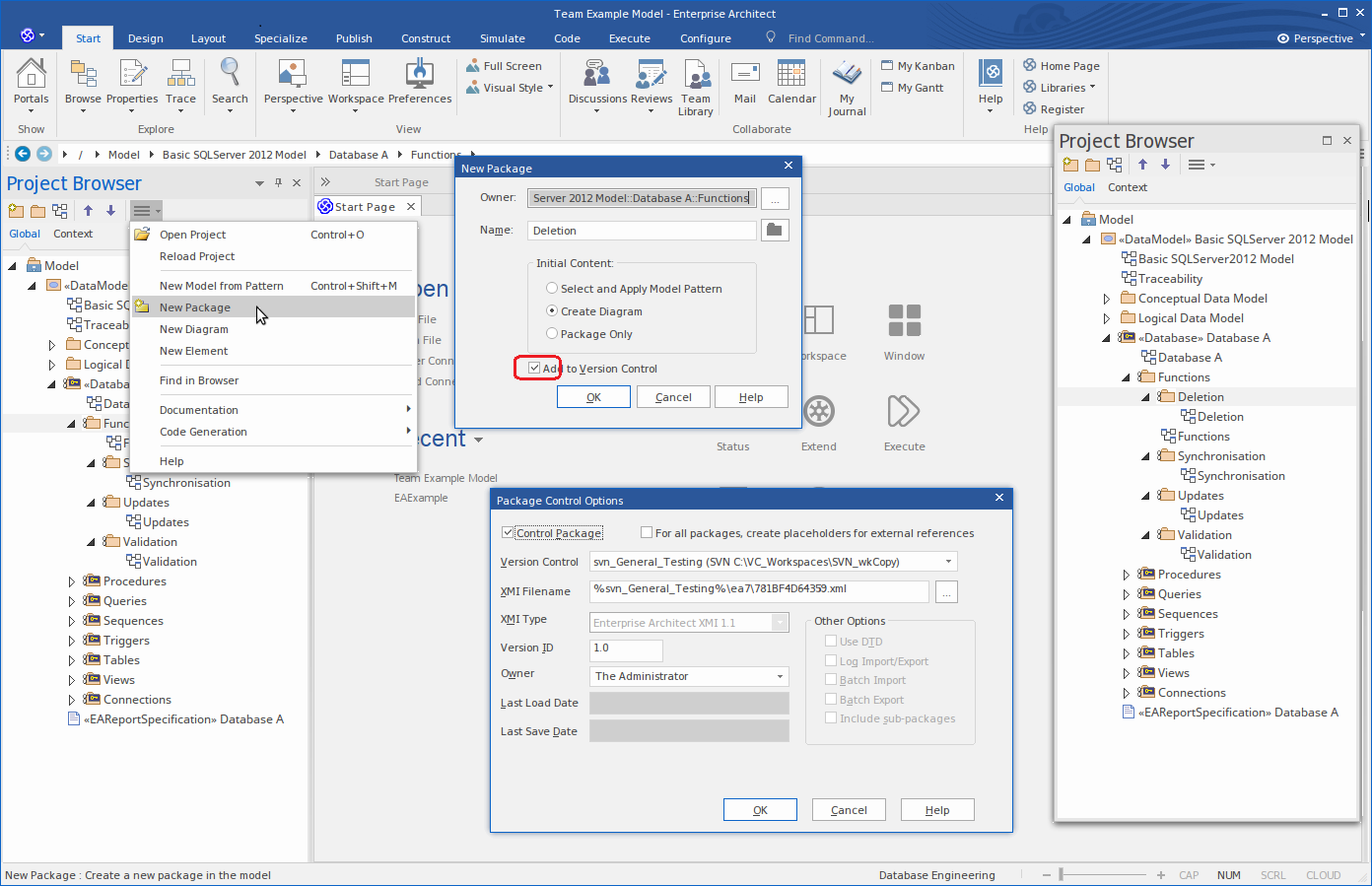Open the Version Control dropdown
1372x886 pixels.
pos(948,562)
